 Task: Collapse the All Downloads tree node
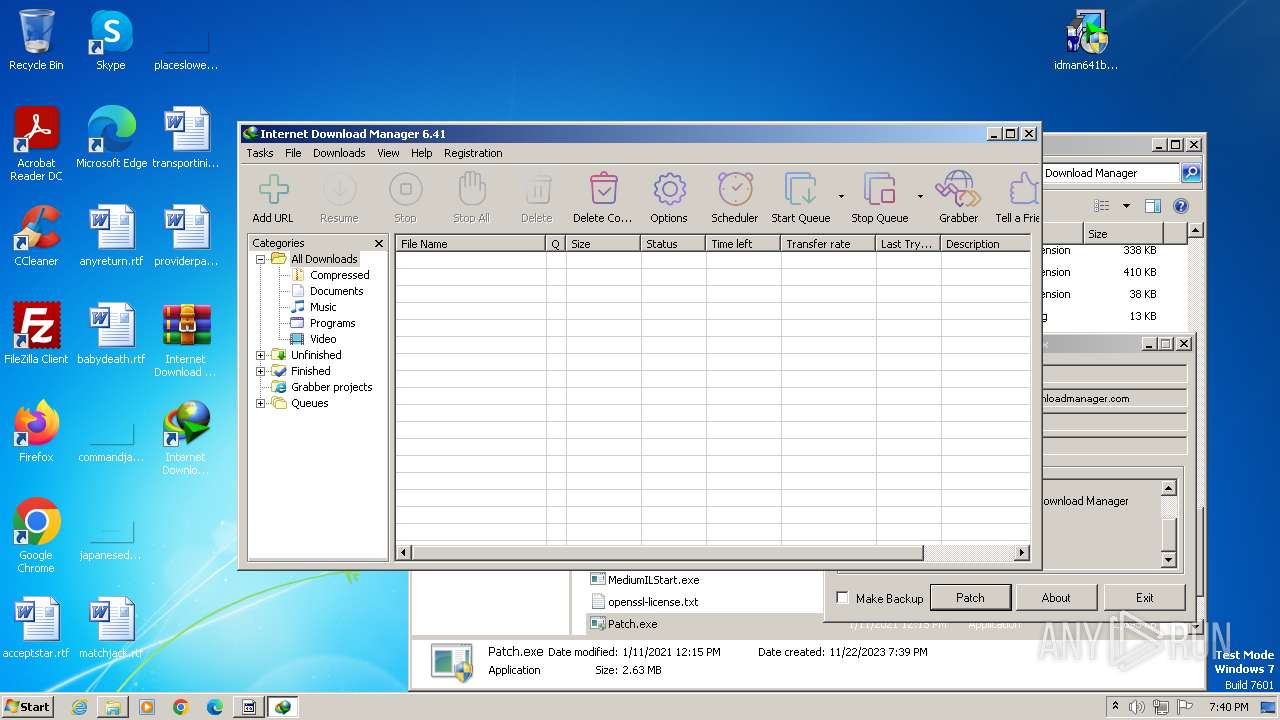click(x=261, y=259)
